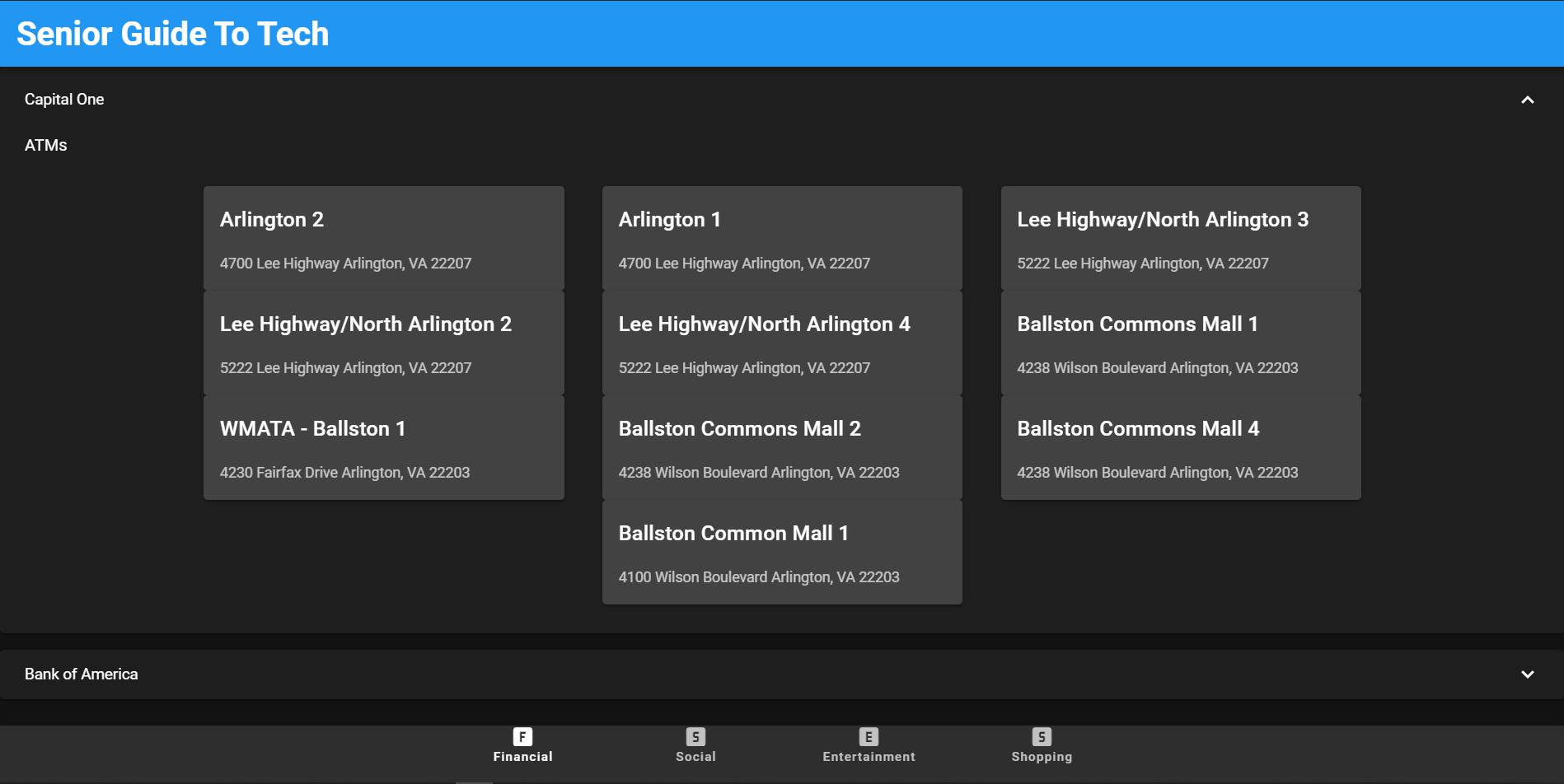The image size is (1564, 784).
Task: Click the 4230 Fairfax Drive address
Action: [344, 473]
